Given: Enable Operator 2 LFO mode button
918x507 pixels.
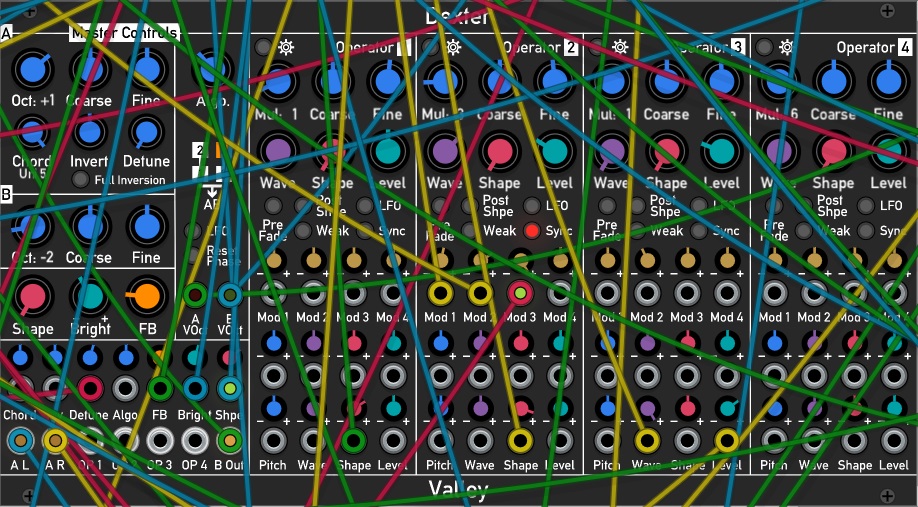Looking at the screenshot, I should (x=532, y=205).
